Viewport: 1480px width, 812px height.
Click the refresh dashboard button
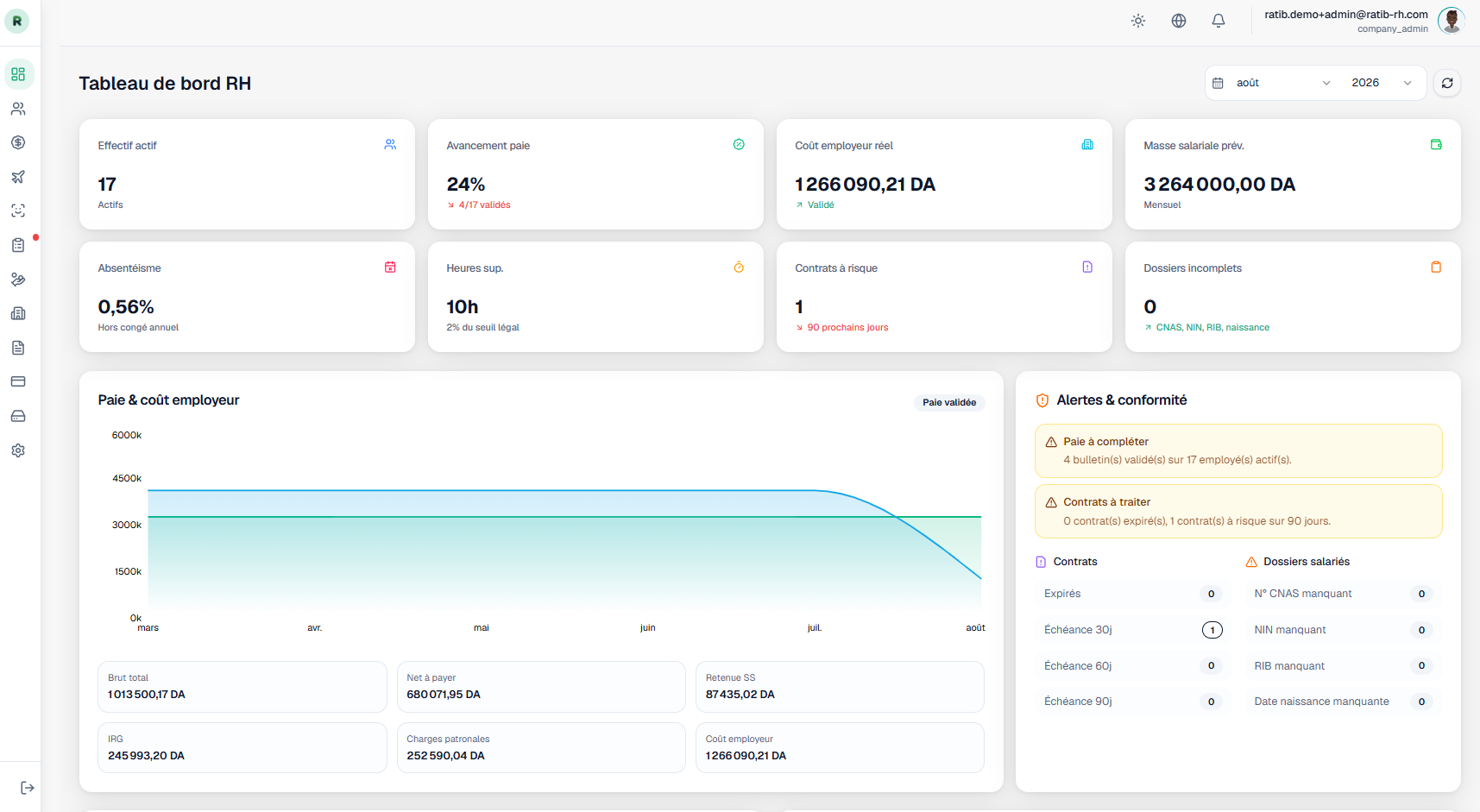[1447, 83]
